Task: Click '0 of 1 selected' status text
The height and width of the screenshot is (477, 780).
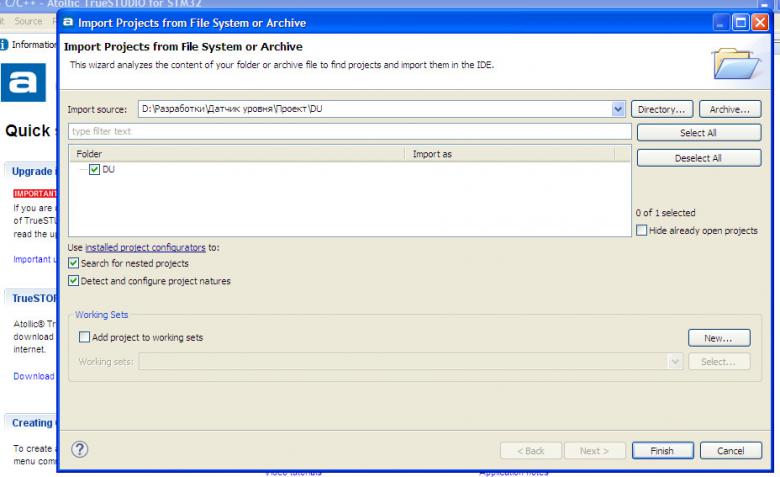Action: 666,212
